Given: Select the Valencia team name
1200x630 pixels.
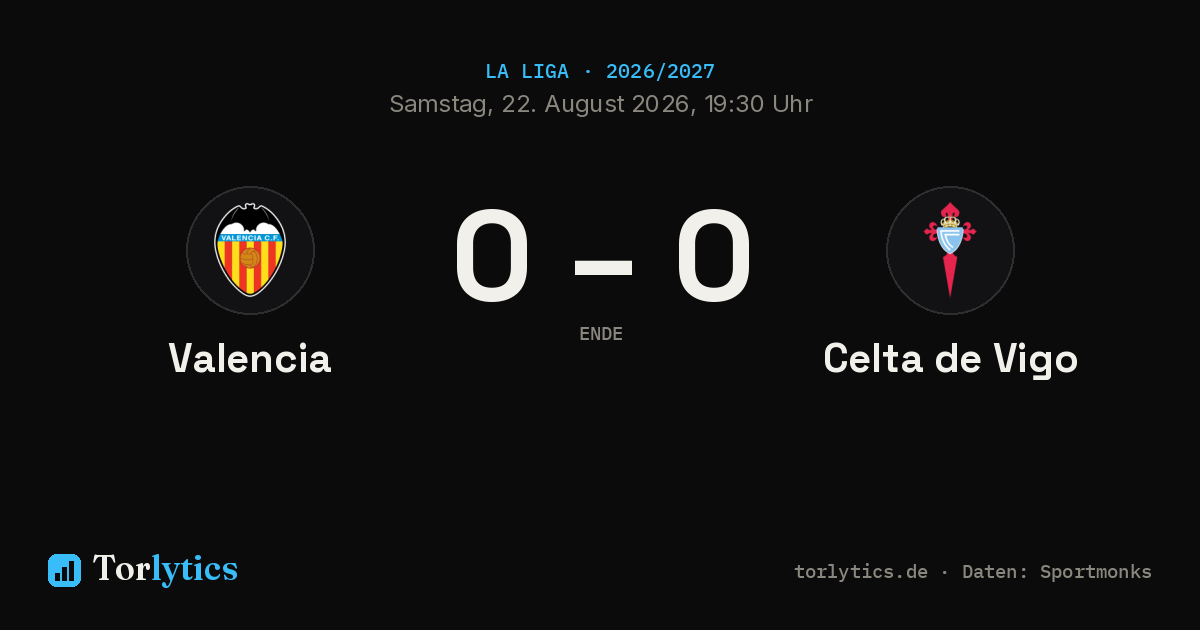Looking at the screenshot, I should (250, 358).
